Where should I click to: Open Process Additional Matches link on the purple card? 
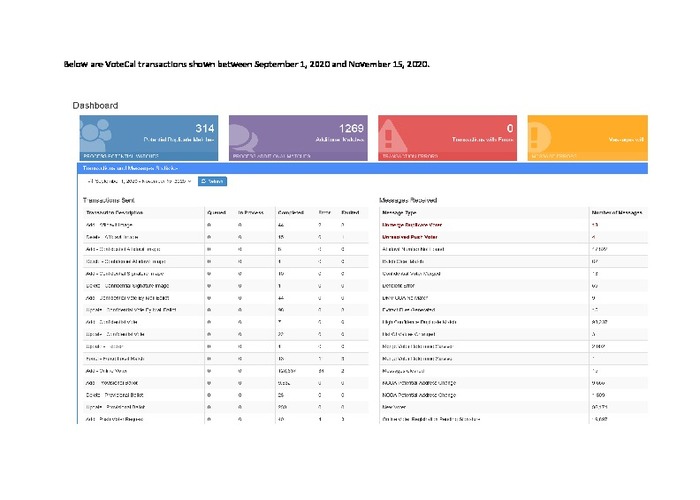pyautogui.click(x=268, y=157)
